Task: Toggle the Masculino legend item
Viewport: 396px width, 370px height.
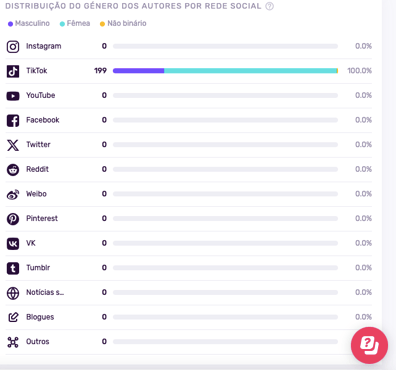Action: click(x=29, y=23)
